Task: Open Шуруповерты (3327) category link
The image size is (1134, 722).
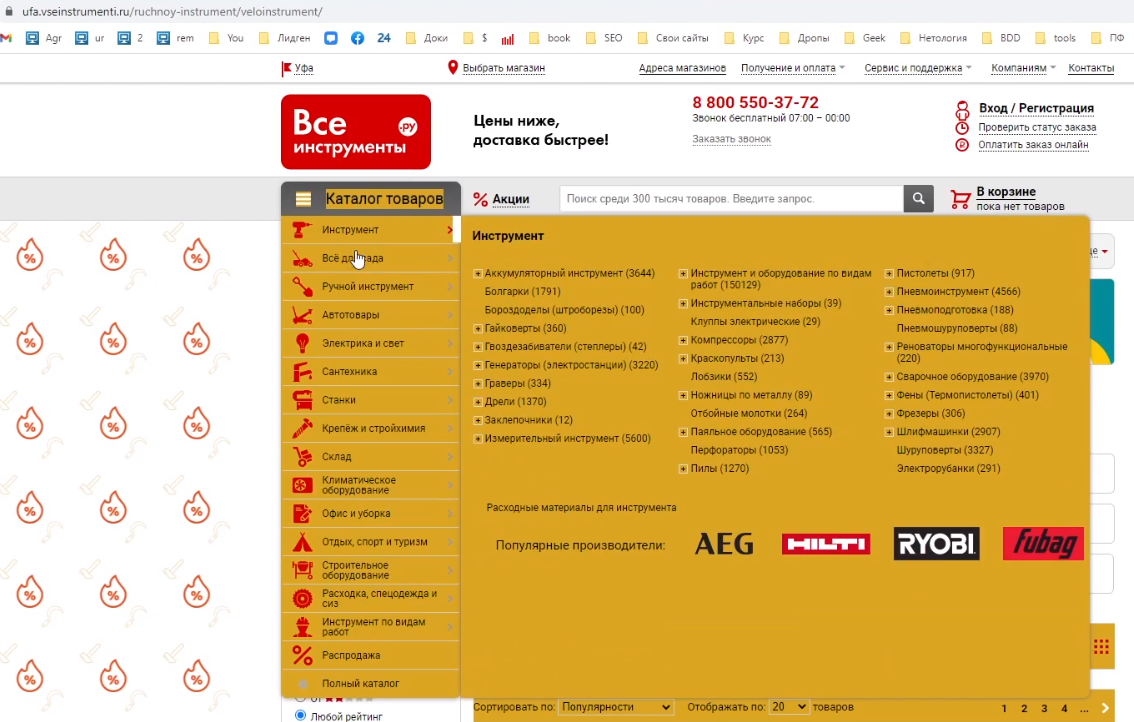Action: [x=945, y=450]
